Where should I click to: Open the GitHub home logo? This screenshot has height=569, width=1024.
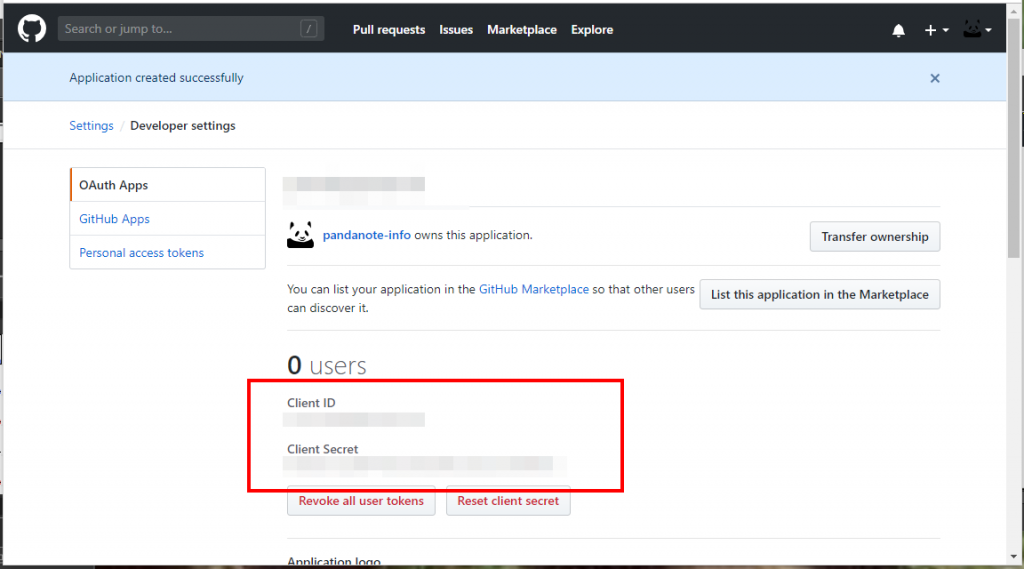(31, 29)
